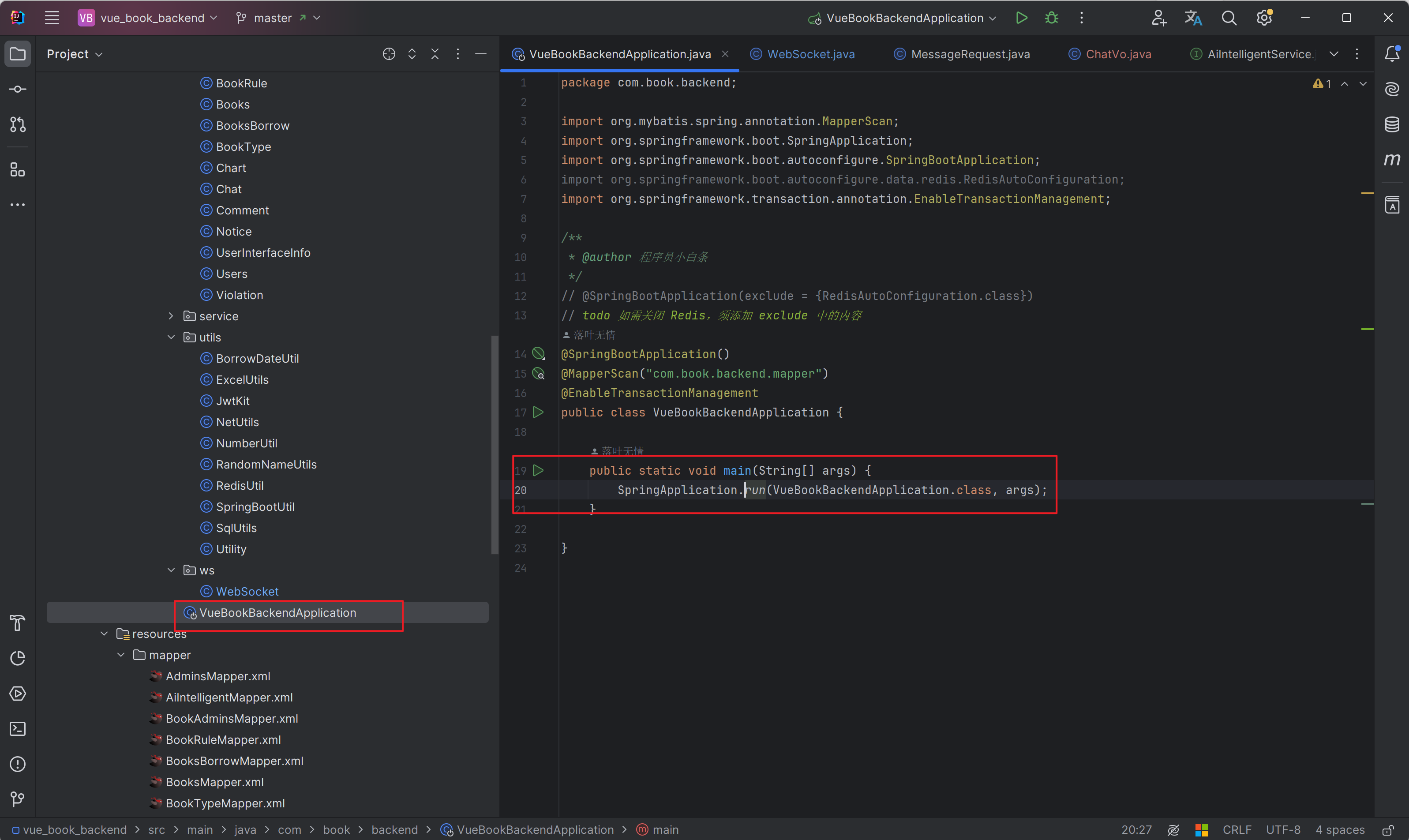This screenshot has width=1409, height=840.
Task: Run VueBookBackendApplication with the green play button
Action: pos(1021,18)
